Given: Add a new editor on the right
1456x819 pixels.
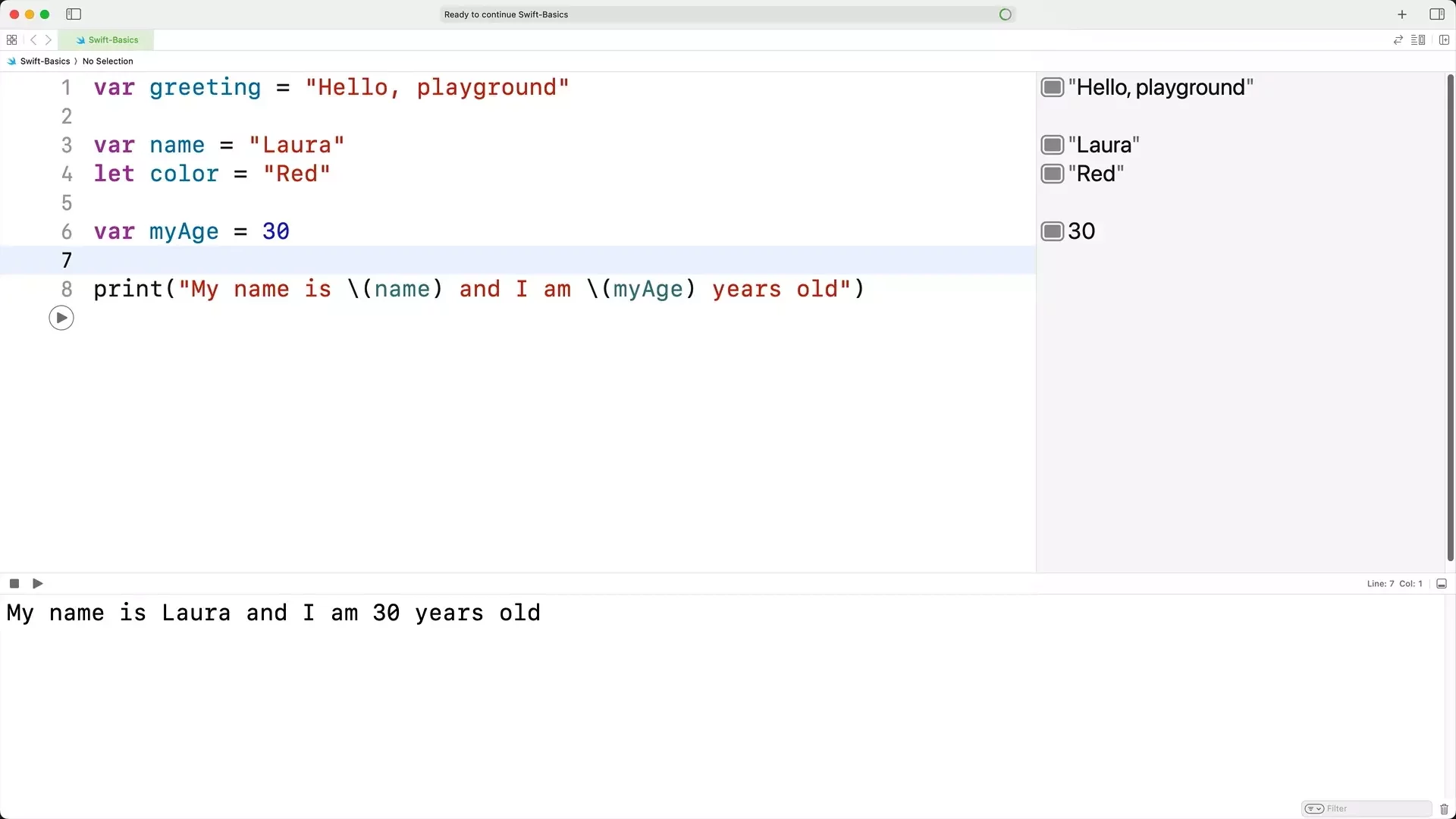Looking at the screenshot, I should click(x=1444, y=40).
